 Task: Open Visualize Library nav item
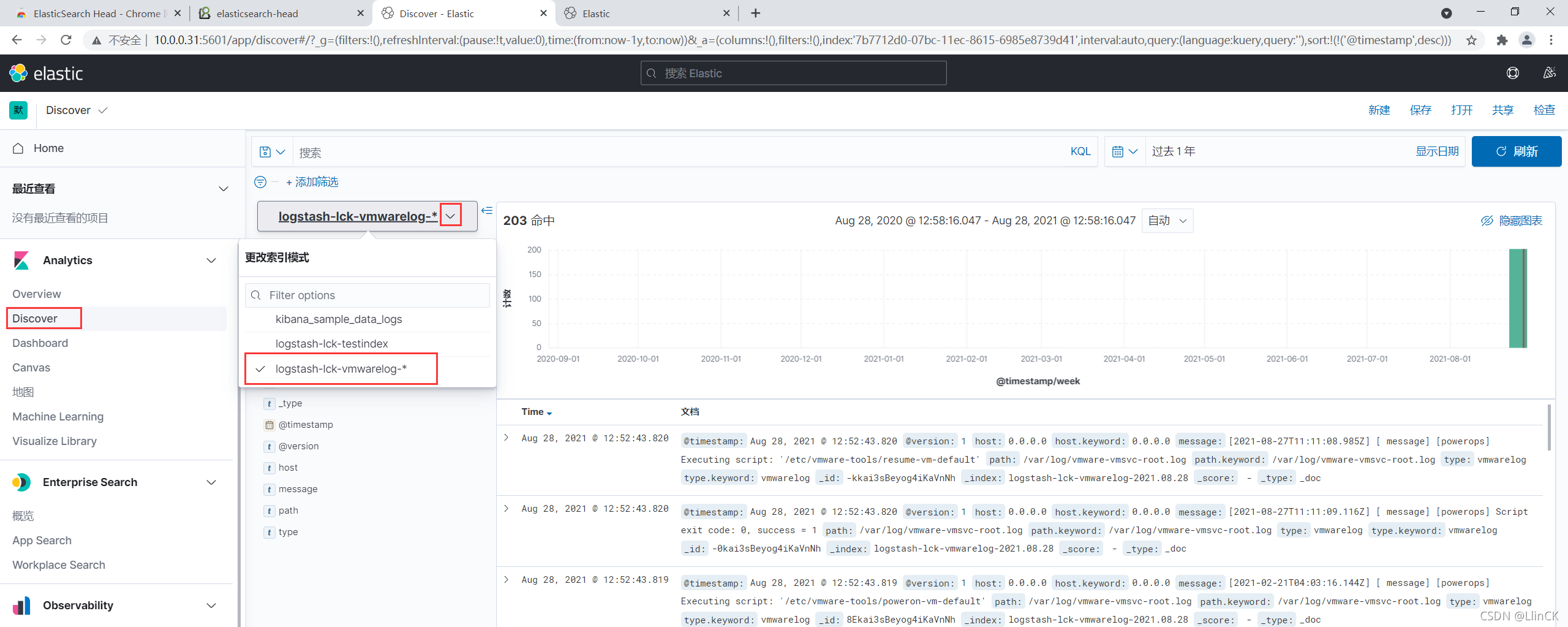click(x=55, y=441)
